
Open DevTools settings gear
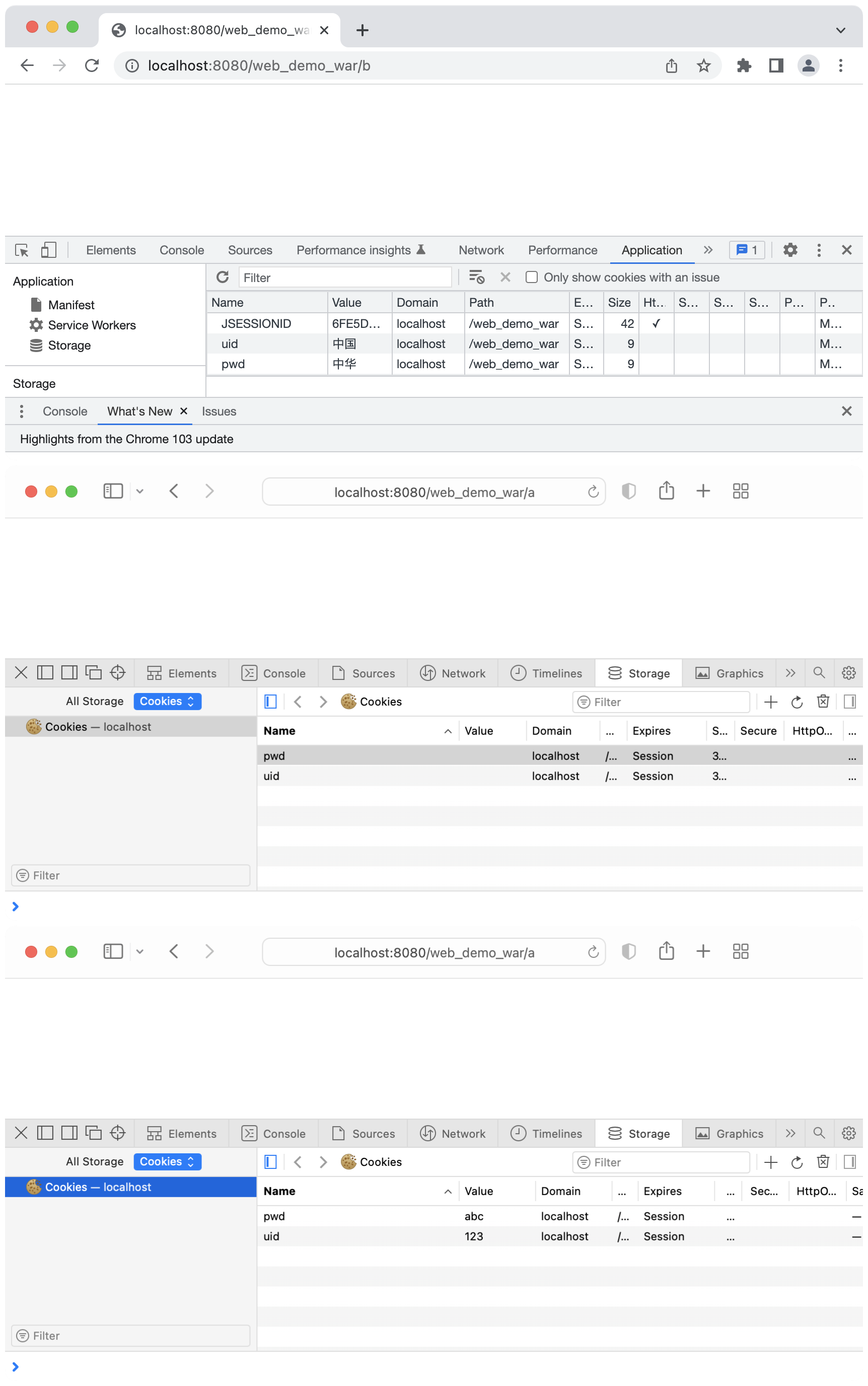pos(790,250)
